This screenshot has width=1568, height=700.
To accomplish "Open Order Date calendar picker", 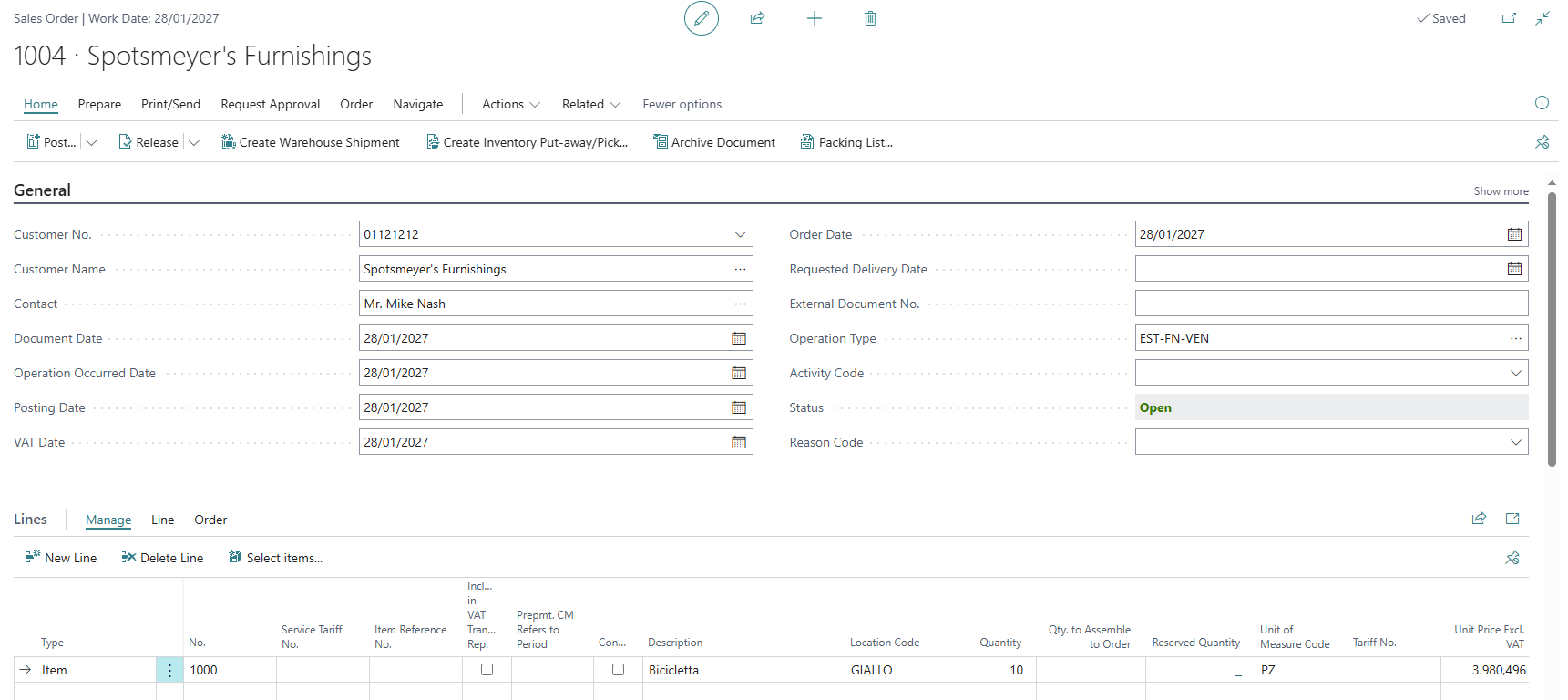I will click(x=1514, y=234).
